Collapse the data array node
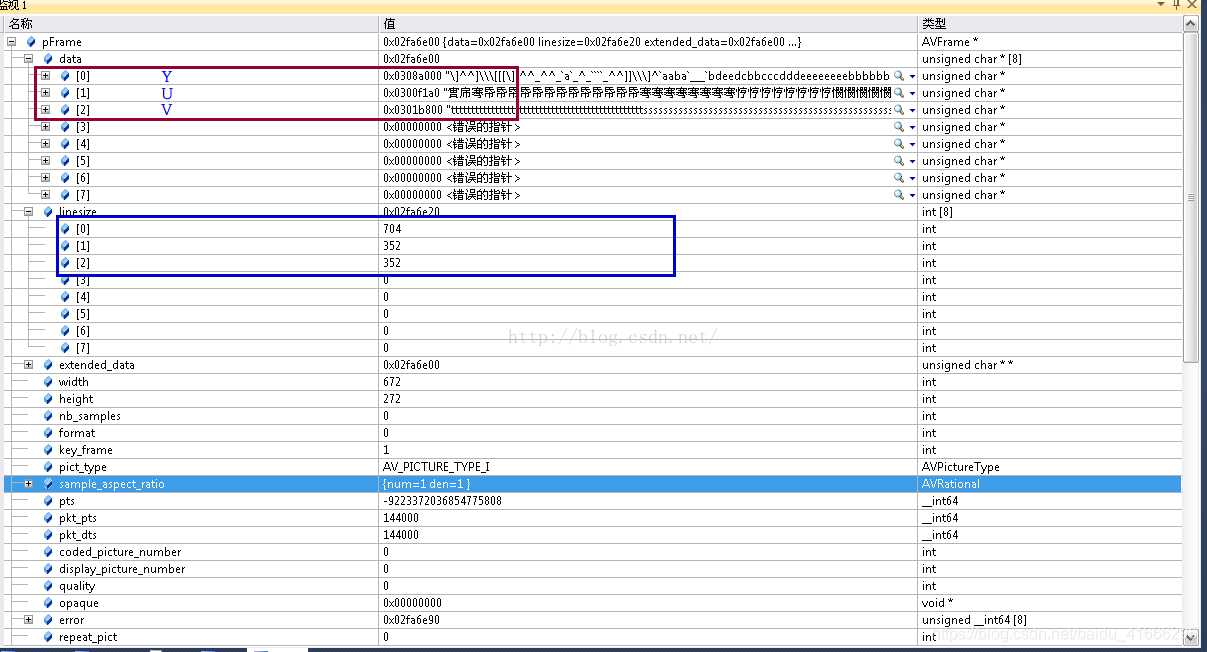The image size is (1207, 652). pyautogui.click(x=28, y=59)
